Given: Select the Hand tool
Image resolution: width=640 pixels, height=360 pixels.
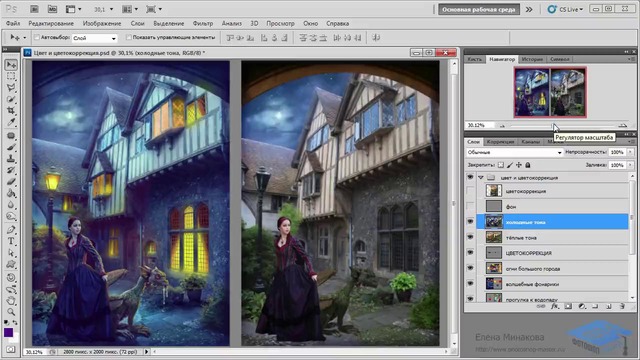Looking at the screenshot, I should pos(11,301).
